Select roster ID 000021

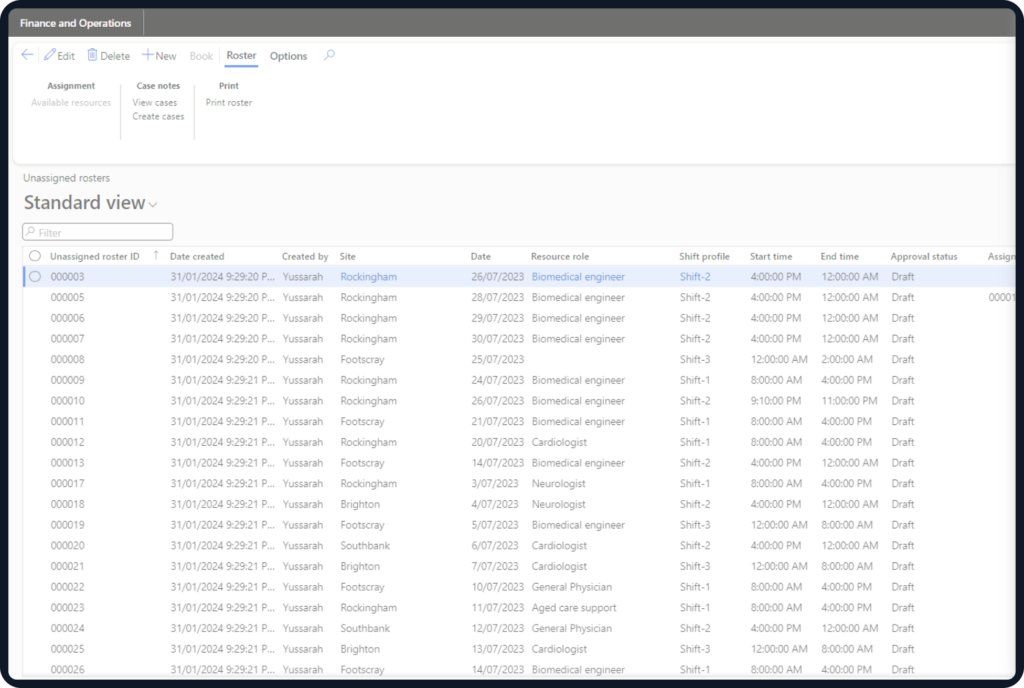(x=67, y=567)
